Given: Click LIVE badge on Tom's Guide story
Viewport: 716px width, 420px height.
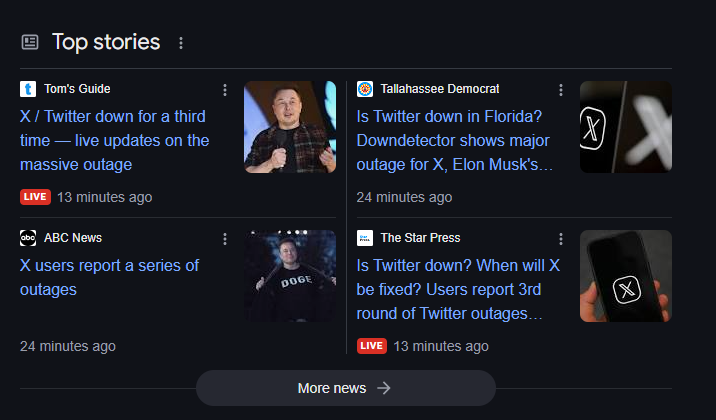Looking at the screenshot, I should 35,197.
